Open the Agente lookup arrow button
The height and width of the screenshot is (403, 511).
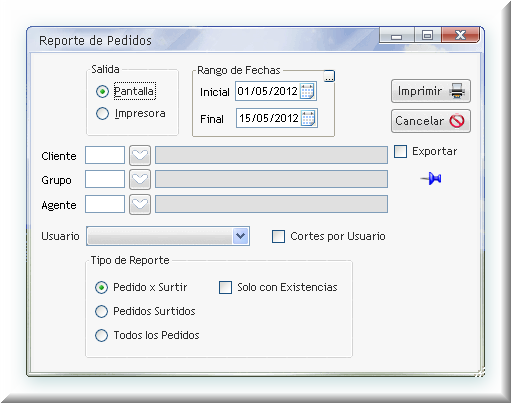point(140,204)
